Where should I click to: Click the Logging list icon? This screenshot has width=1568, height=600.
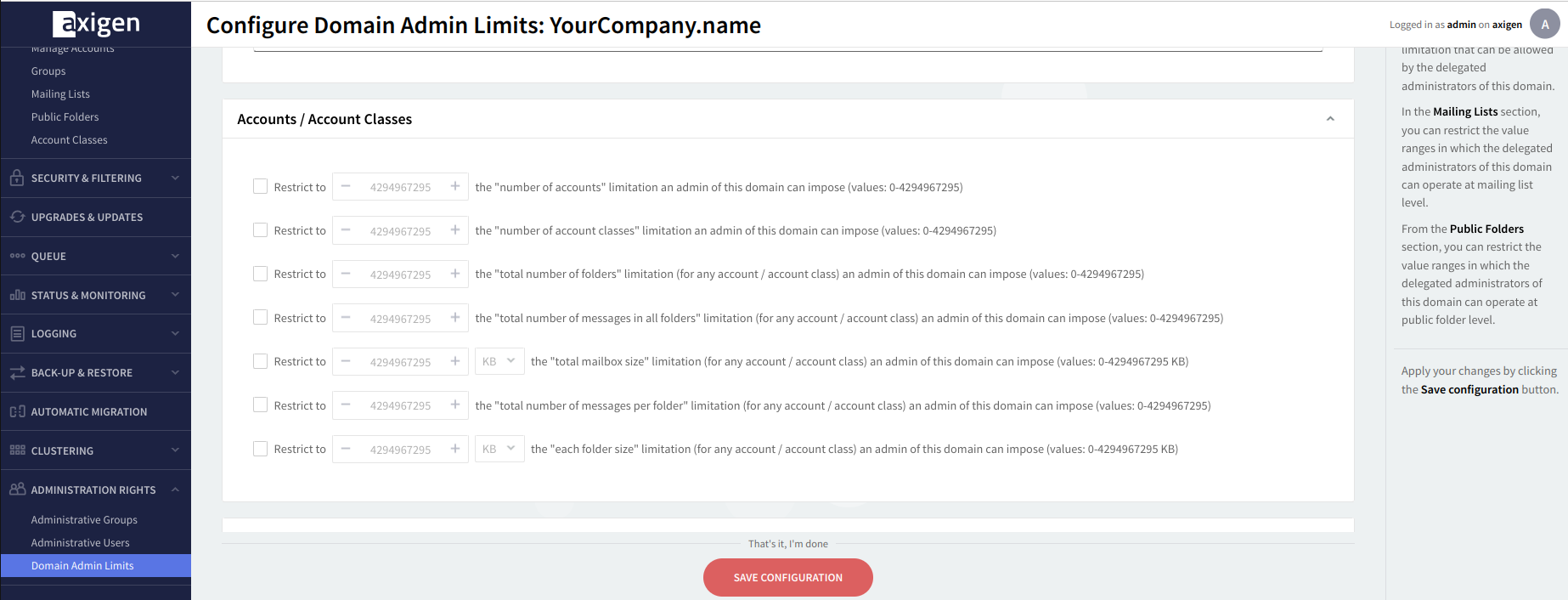point(17,334)
